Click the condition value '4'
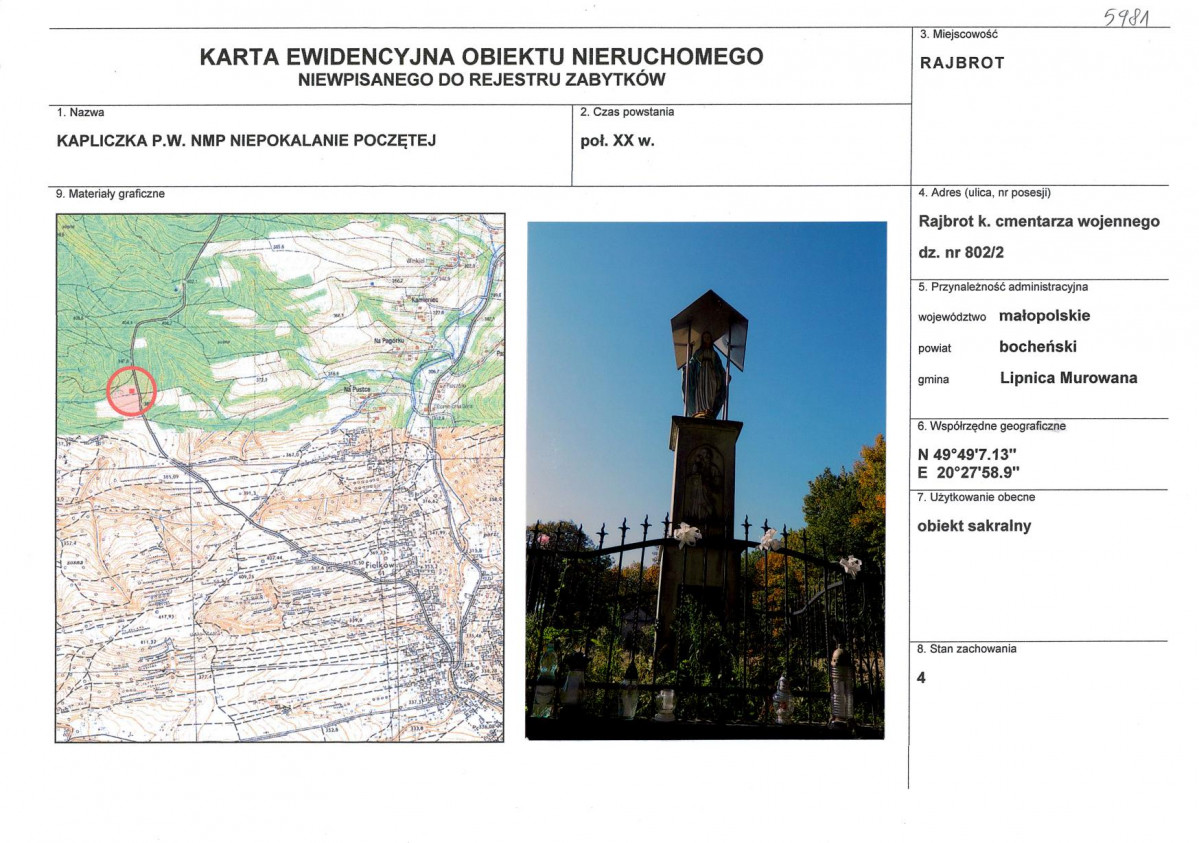This screenshot has width=1199, height=843. point(921,678)
